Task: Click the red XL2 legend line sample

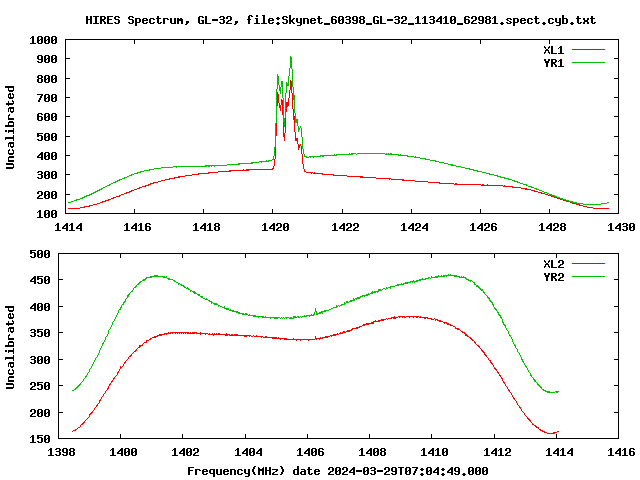Action: tap(588, 264)
